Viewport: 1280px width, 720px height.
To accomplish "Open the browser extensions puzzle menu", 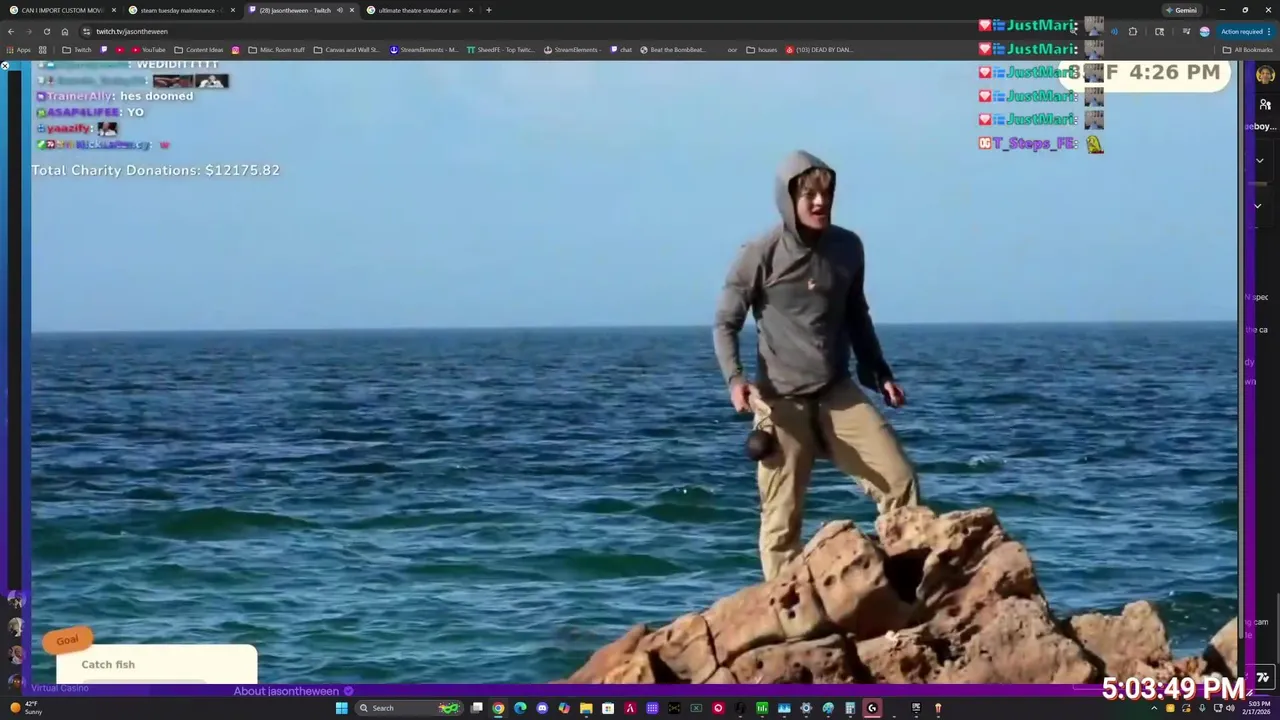I will pos(1133,31).
